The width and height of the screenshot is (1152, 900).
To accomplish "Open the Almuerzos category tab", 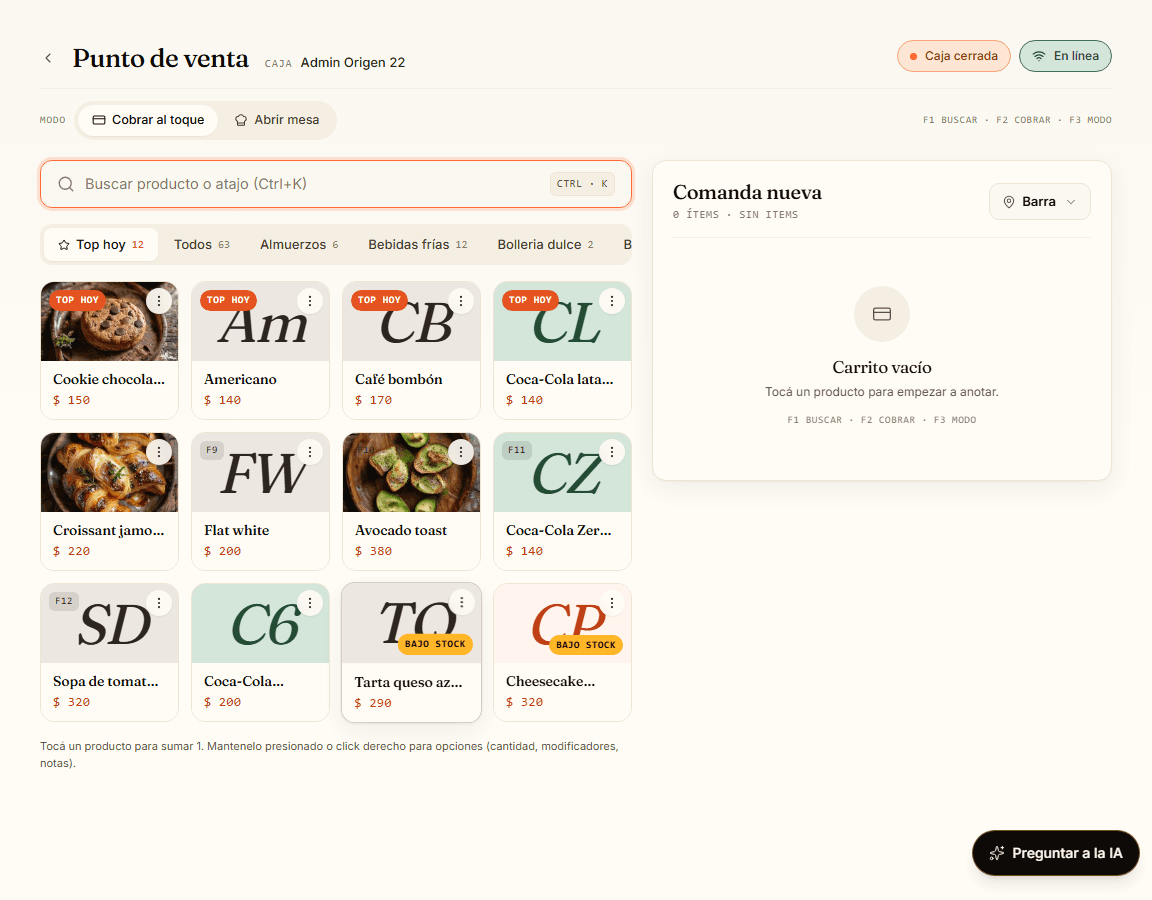I will coord(299,245).
